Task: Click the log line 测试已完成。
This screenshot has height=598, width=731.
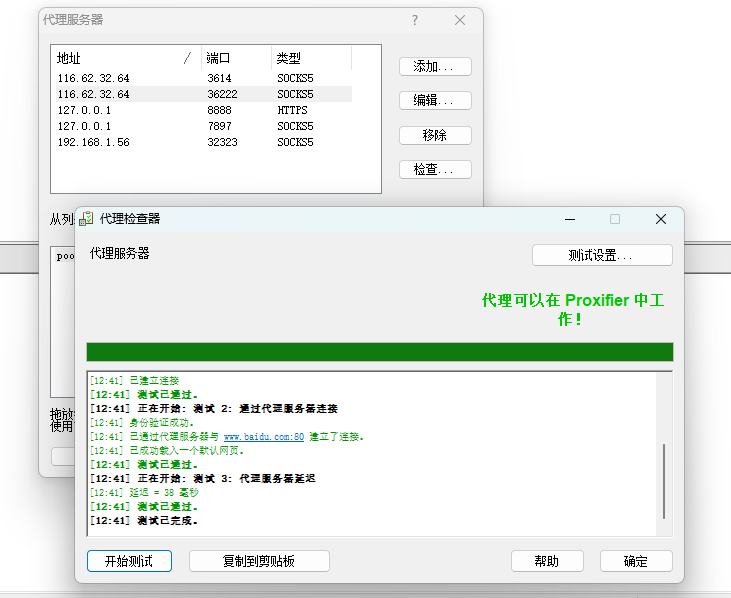Action: pyautogui.click(x=144, y=521)
